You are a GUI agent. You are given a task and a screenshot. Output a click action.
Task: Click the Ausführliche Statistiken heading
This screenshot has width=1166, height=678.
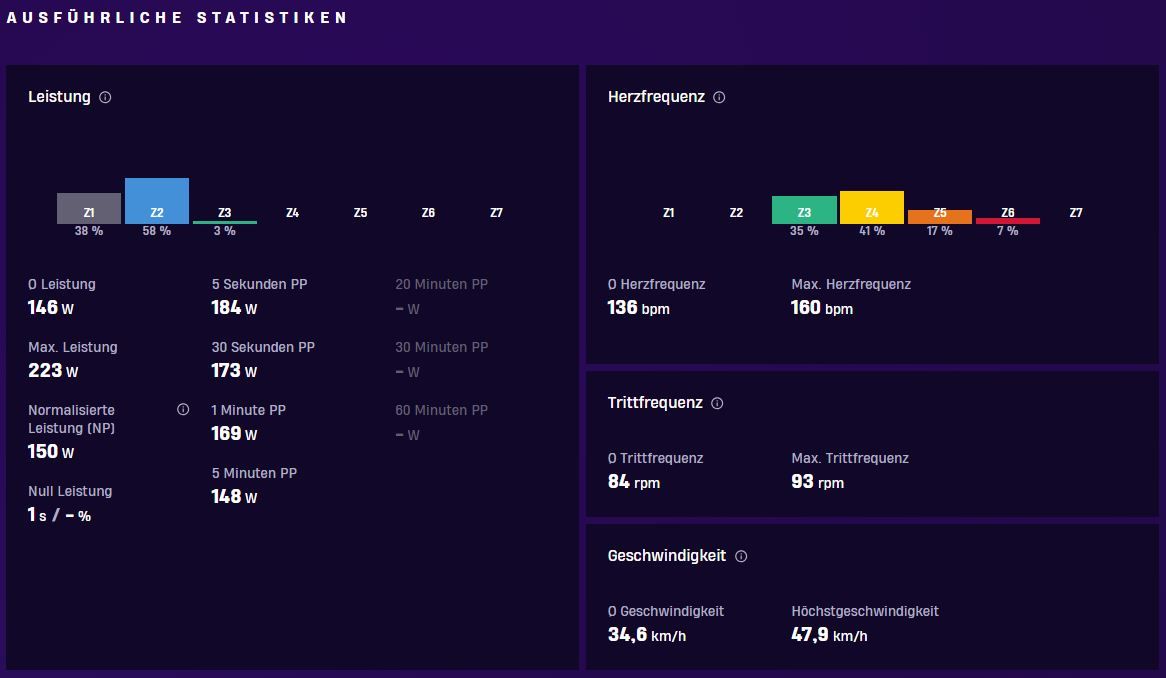click(177, 18)
